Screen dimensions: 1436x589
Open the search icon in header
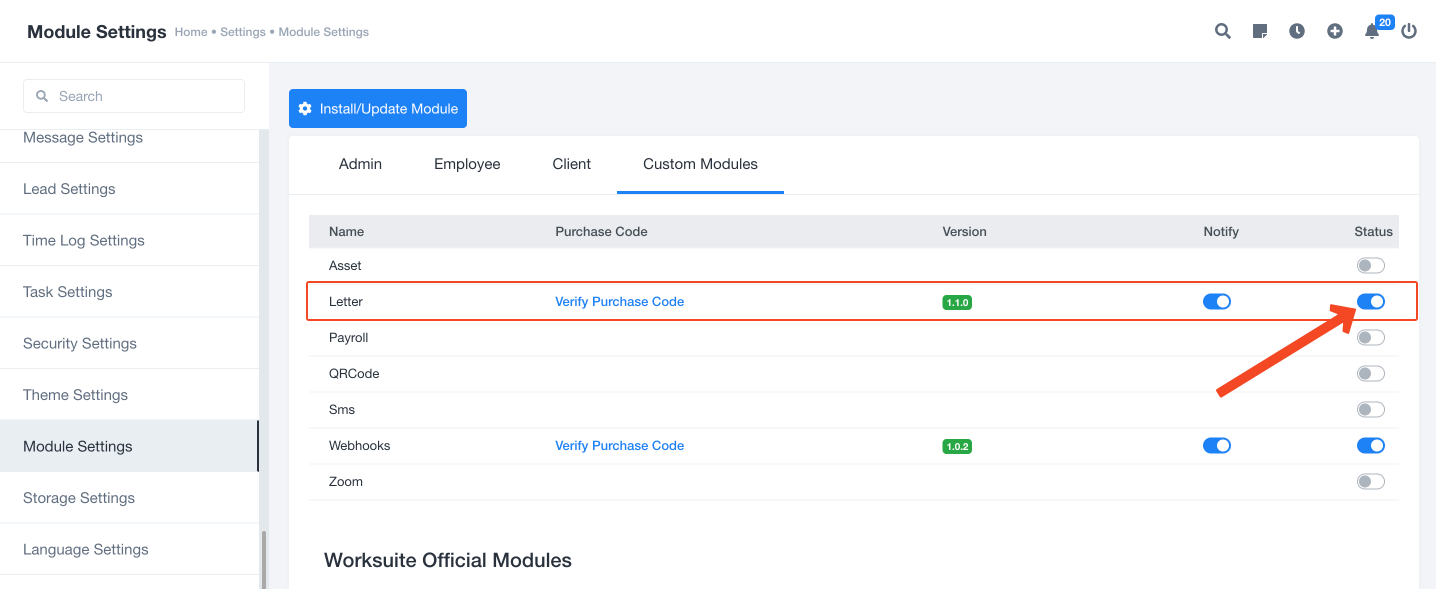click(x=1222, y=31)
